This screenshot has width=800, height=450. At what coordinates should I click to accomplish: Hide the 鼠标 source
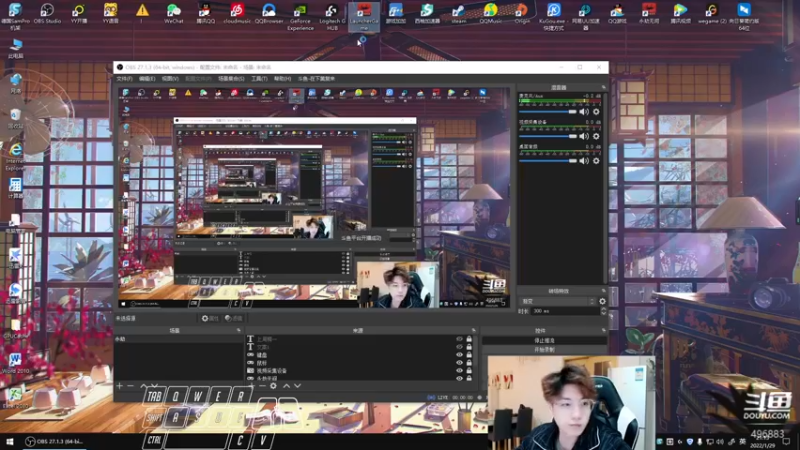point(459,363)
